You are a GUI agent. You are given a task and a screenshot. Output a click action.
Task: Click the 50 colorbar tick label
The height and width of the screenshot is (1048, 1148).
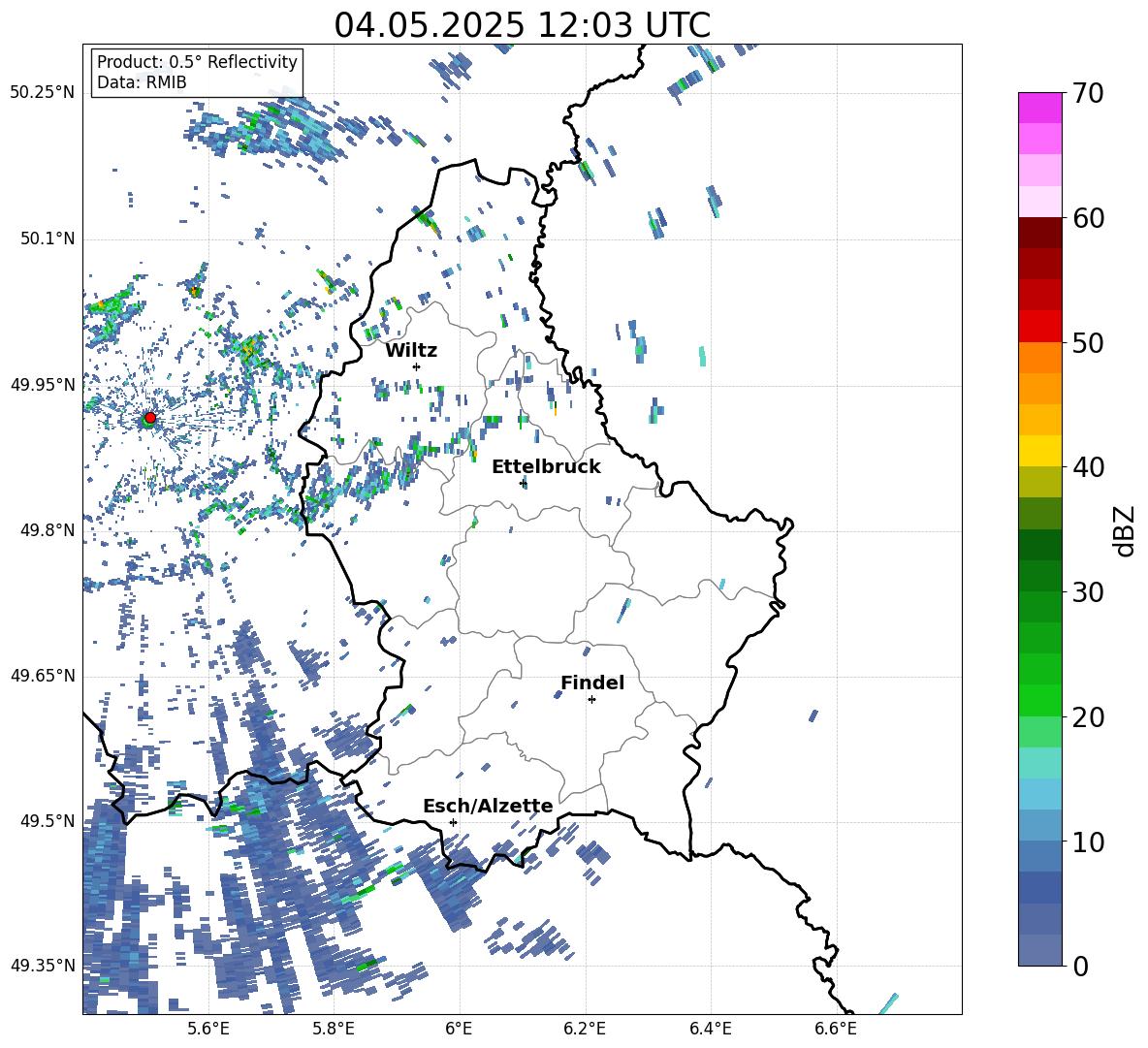point(1088,343)
